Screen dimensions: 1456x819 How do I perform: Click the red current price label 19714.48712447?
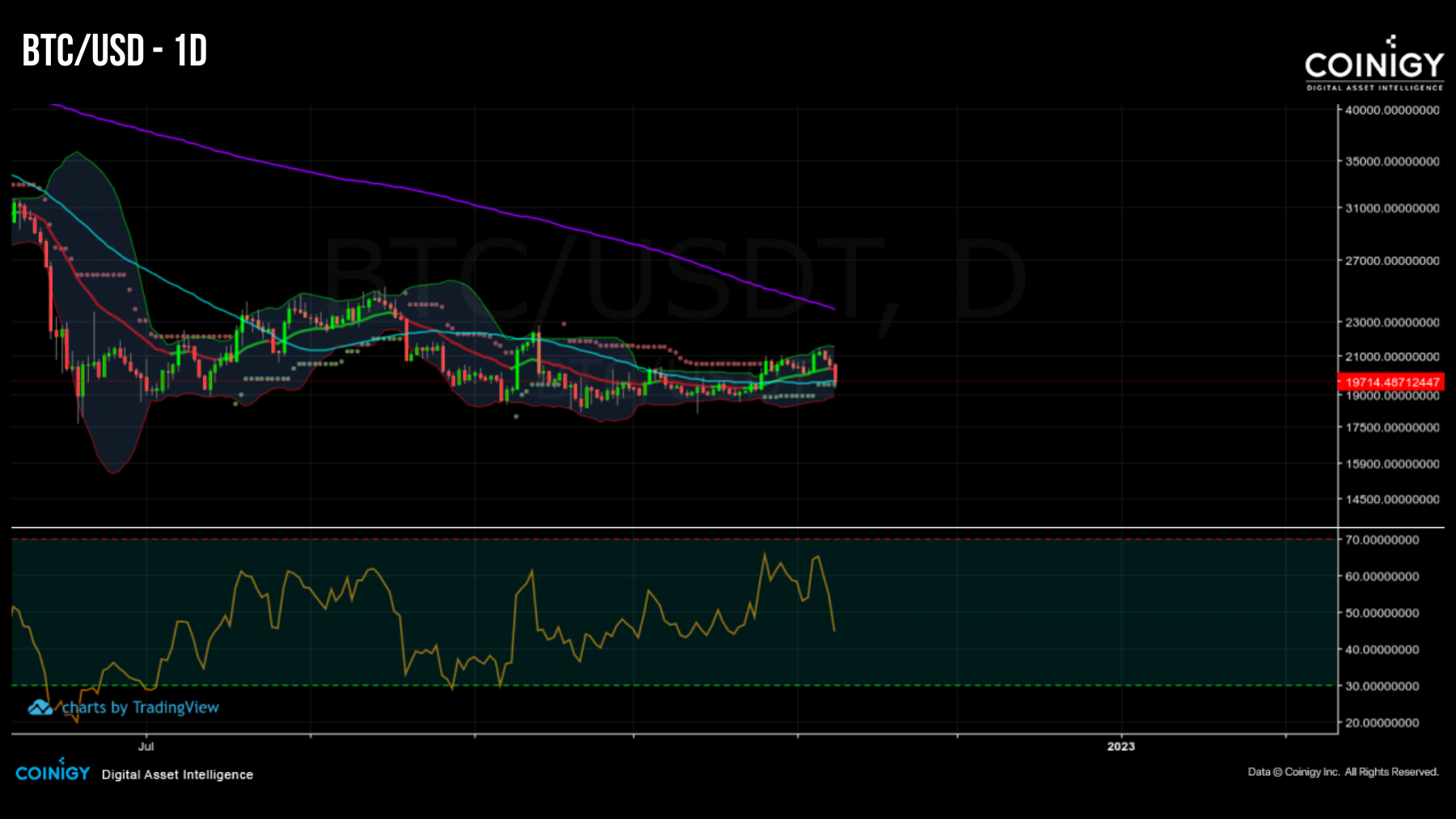click(x=1394, y=380)
